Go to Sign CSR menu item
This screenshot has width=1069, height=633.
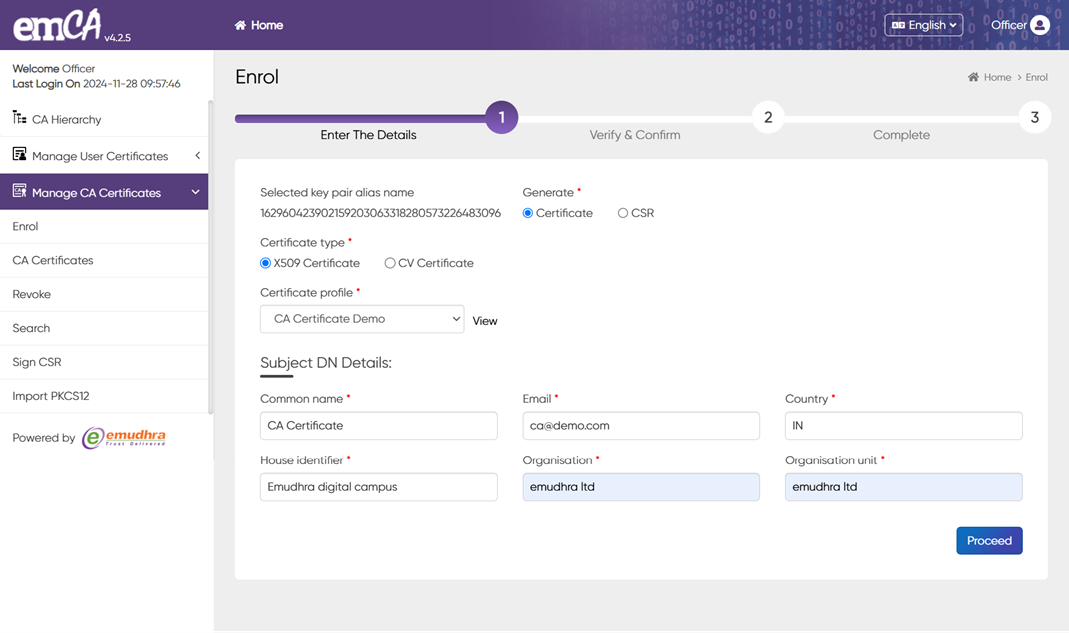[37, 362]
